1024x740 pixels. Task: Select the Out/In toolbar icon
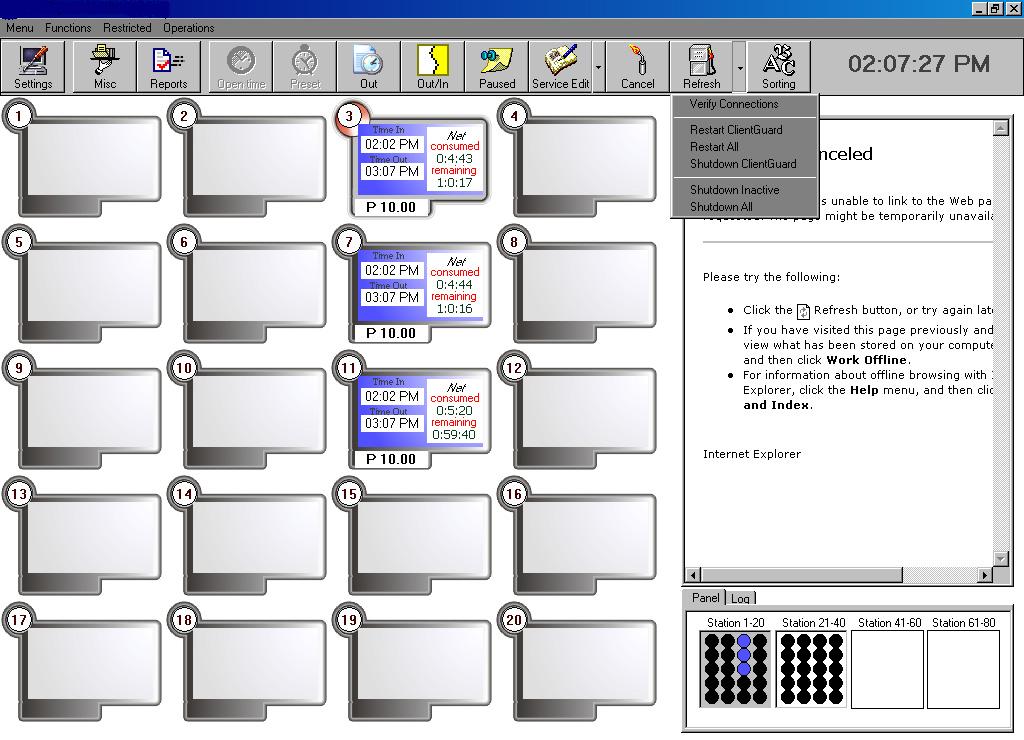432,67
